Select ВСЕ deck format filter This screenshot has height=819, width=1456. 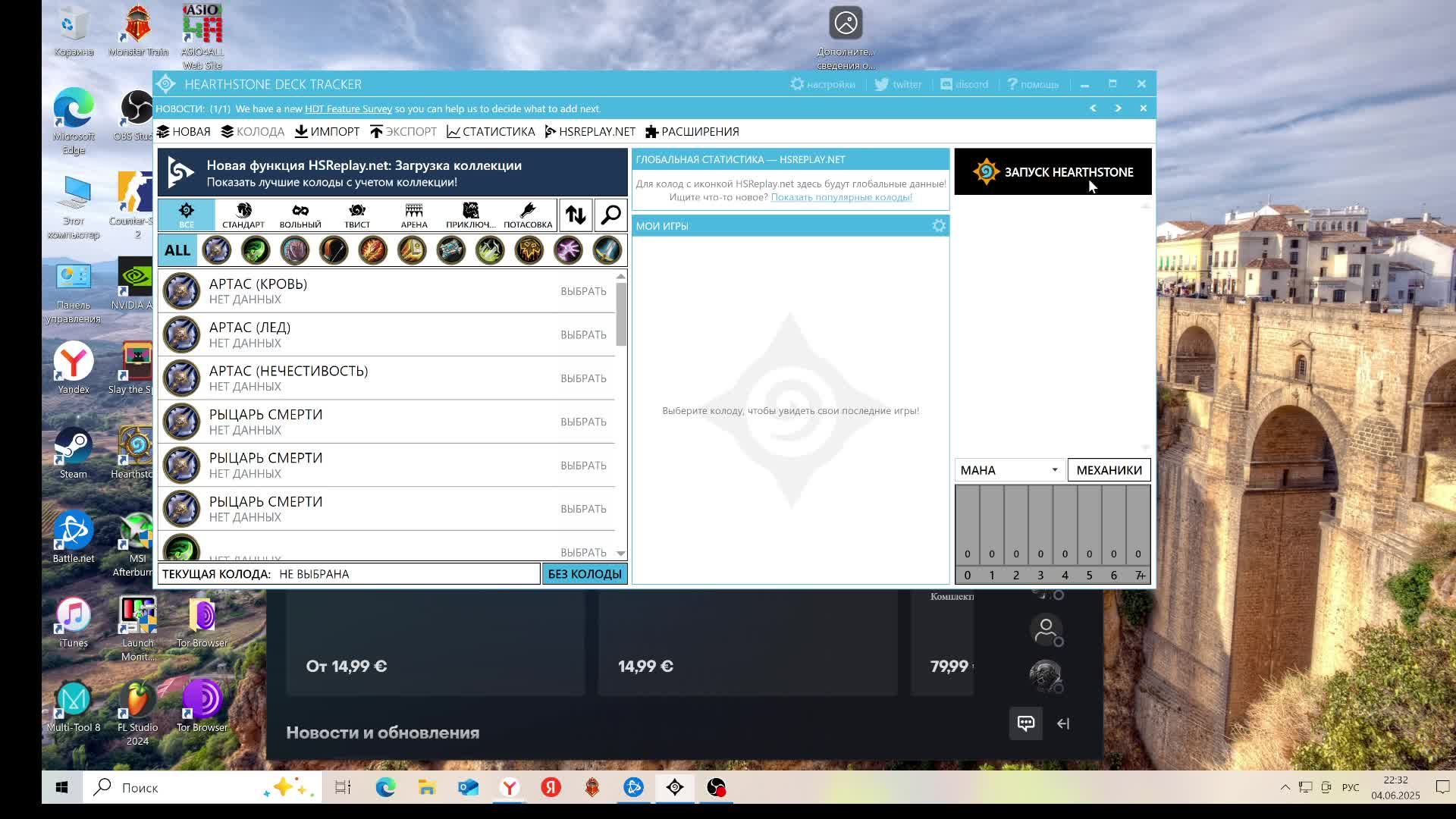pos(187,215)
